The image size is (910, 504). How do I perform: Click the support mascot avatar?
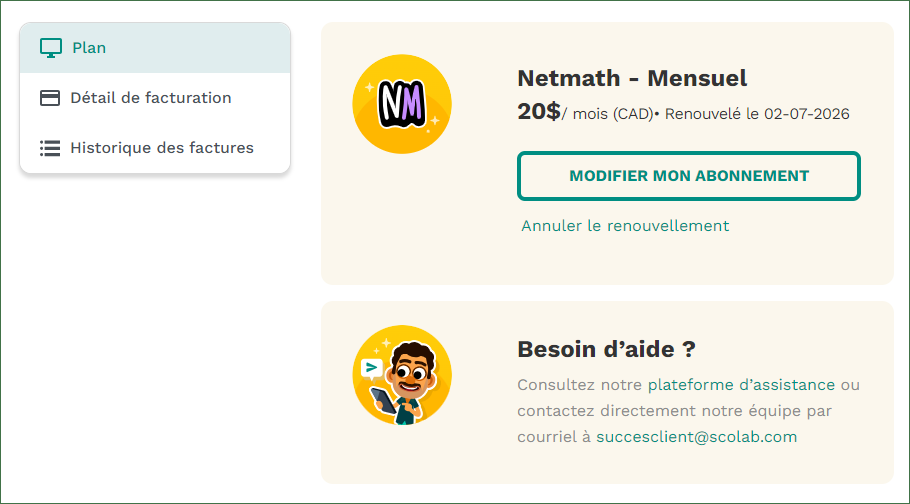(402, 375)
